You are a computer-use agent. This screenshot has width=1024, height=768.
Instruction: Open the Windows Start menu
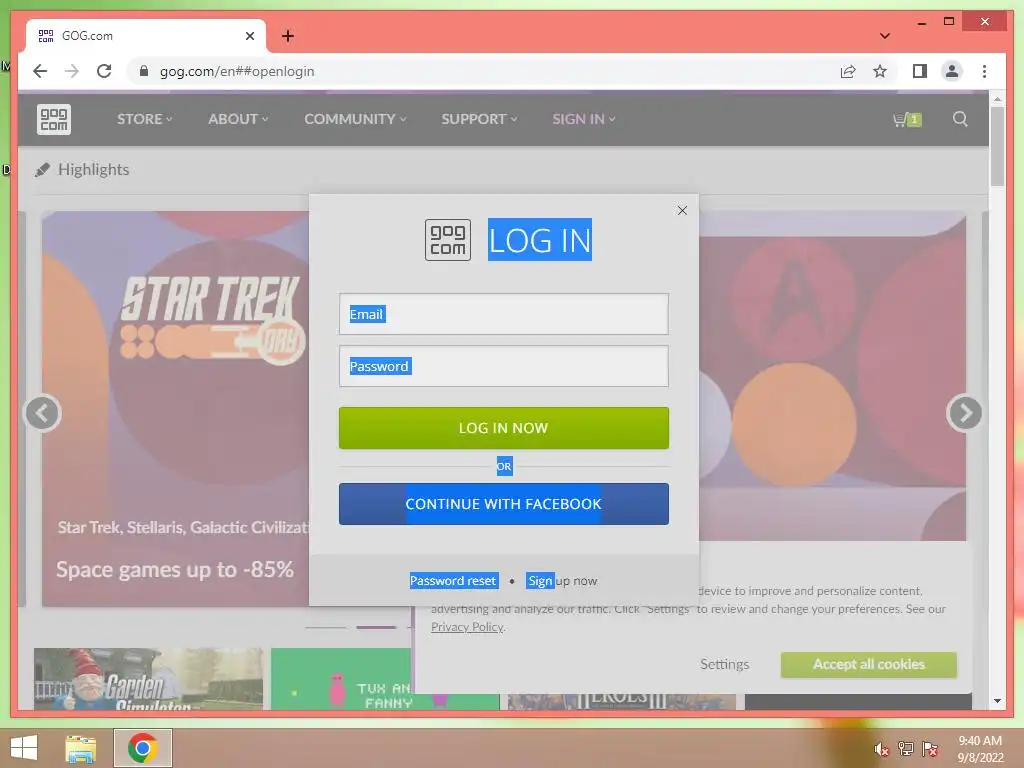[24, 748]
